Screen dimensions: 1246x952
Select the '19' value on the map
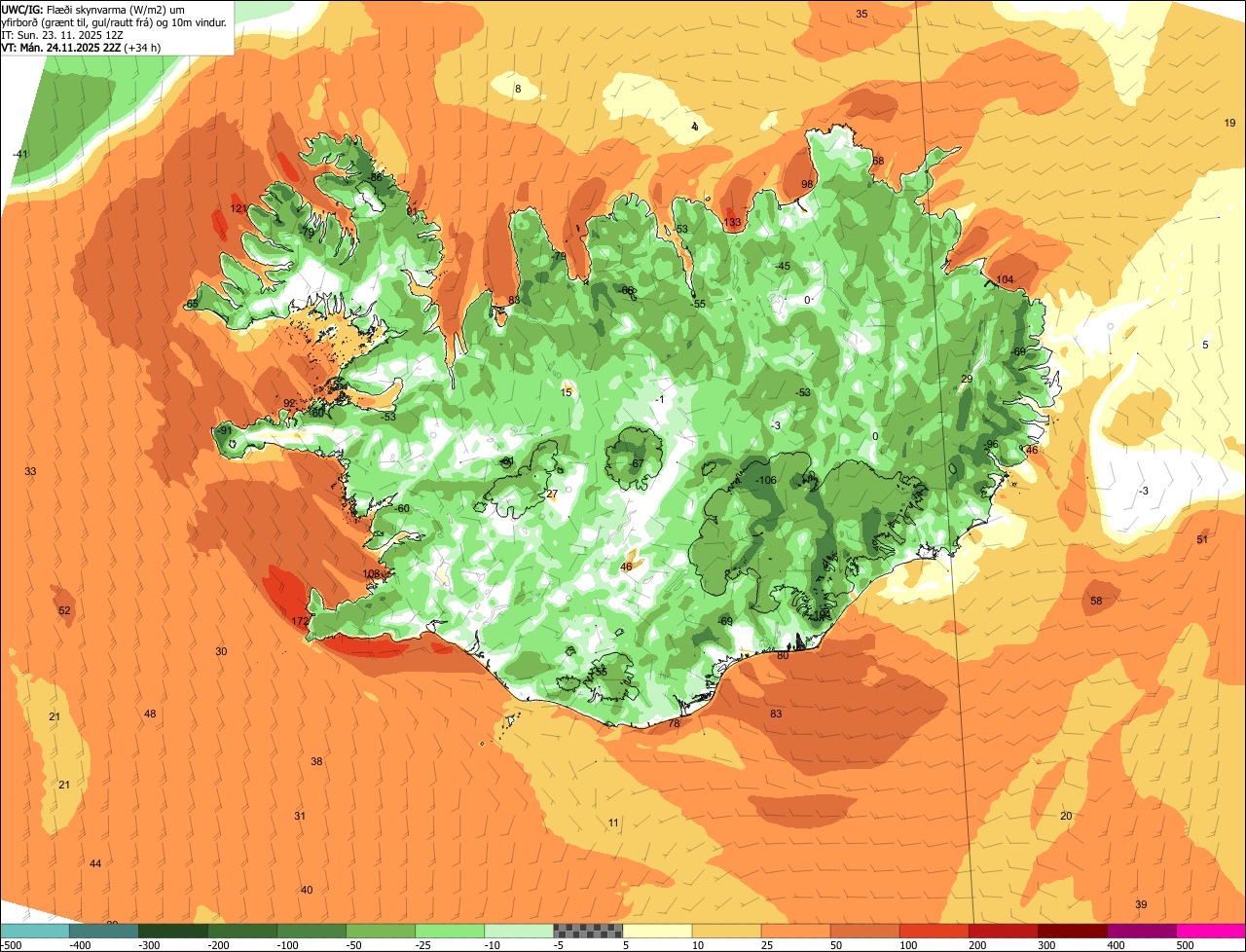tap(1229, 122)
